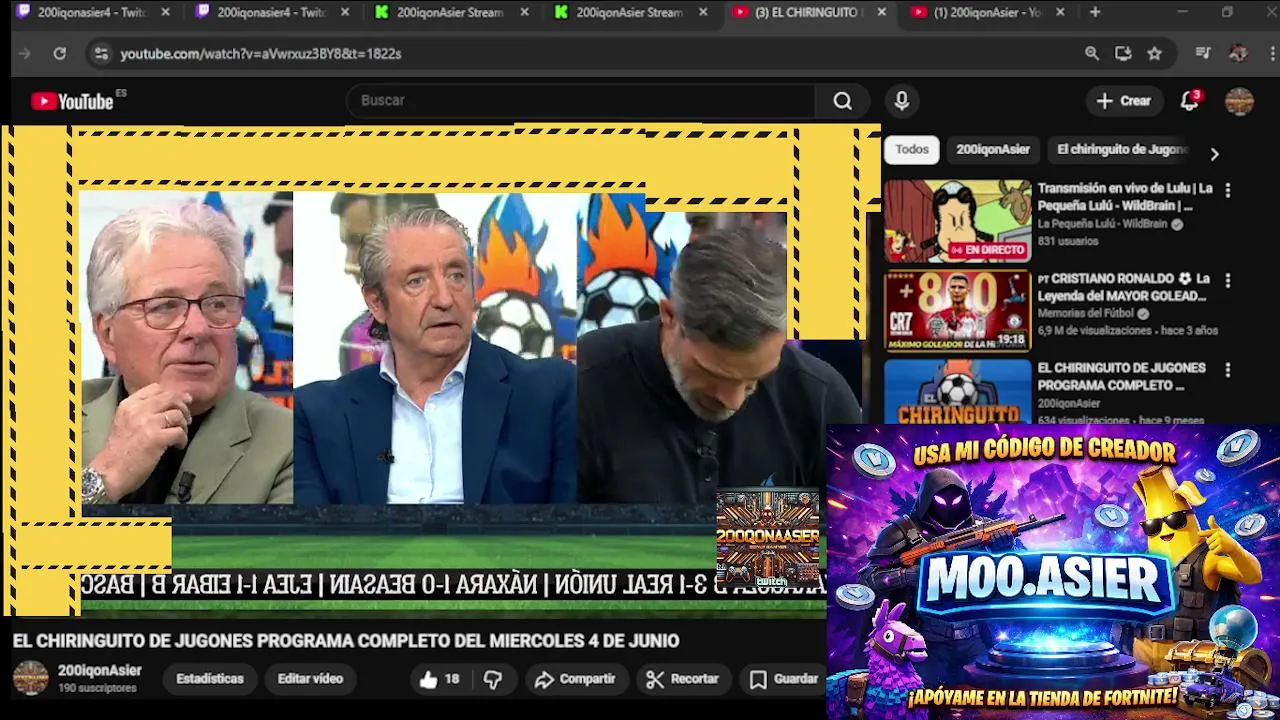This screenshot has width=1280, height=720.
Task: Open the CR7 +800 goals video thumbnail
Action: [957, 311]
